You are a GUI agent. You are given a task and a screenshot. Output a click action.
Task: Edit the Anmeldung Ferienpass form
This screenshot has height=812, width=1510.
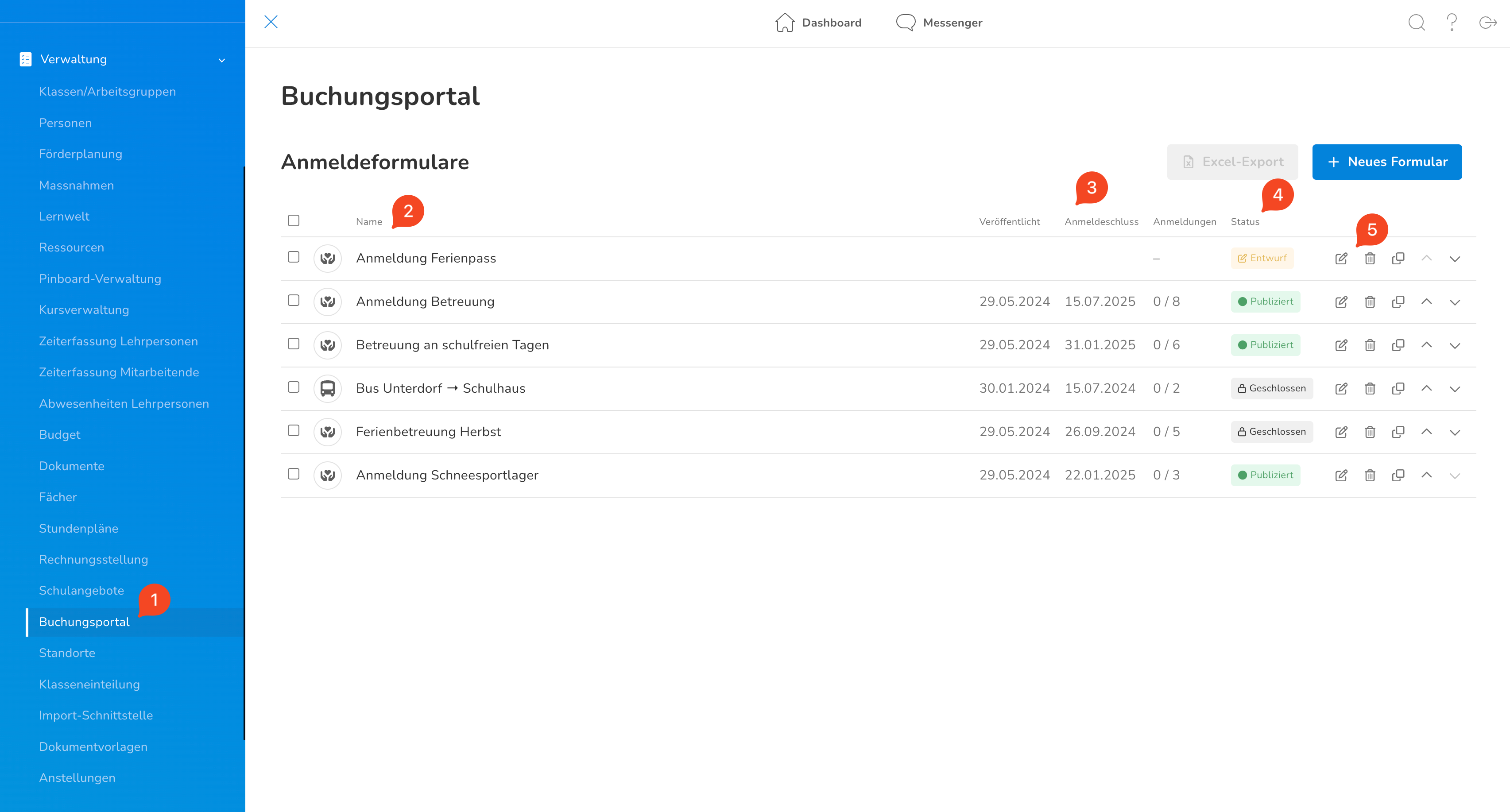tap(1341, 259)
